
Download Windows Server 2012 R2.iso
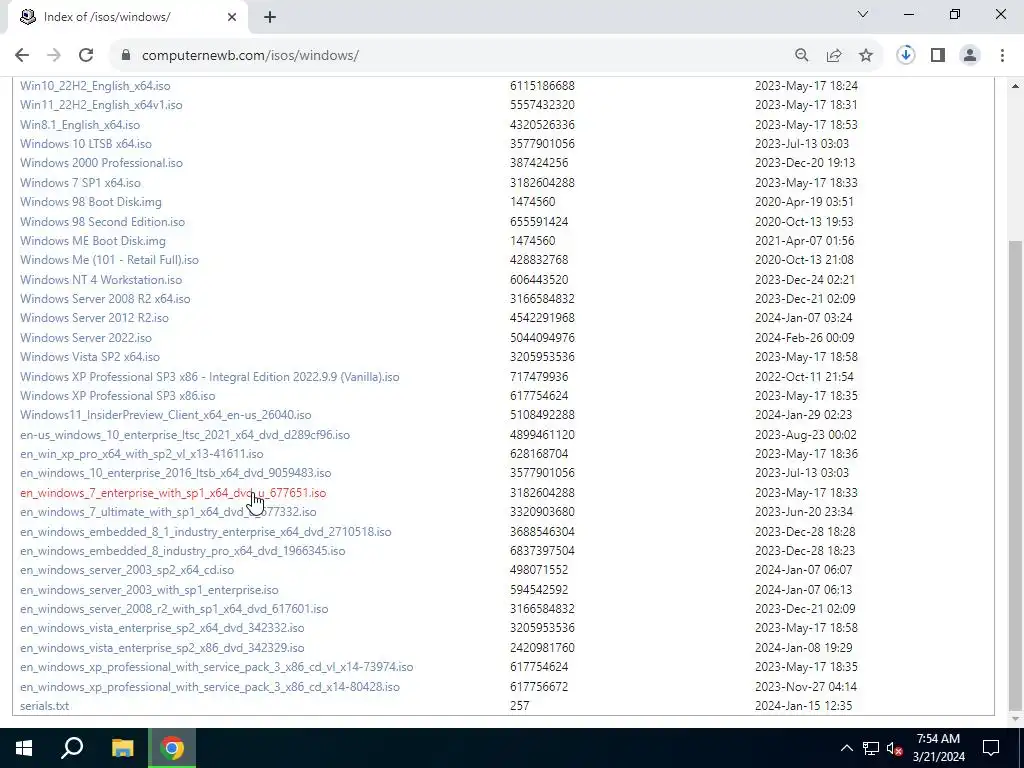pyautogui.click(x=94, y=318)
